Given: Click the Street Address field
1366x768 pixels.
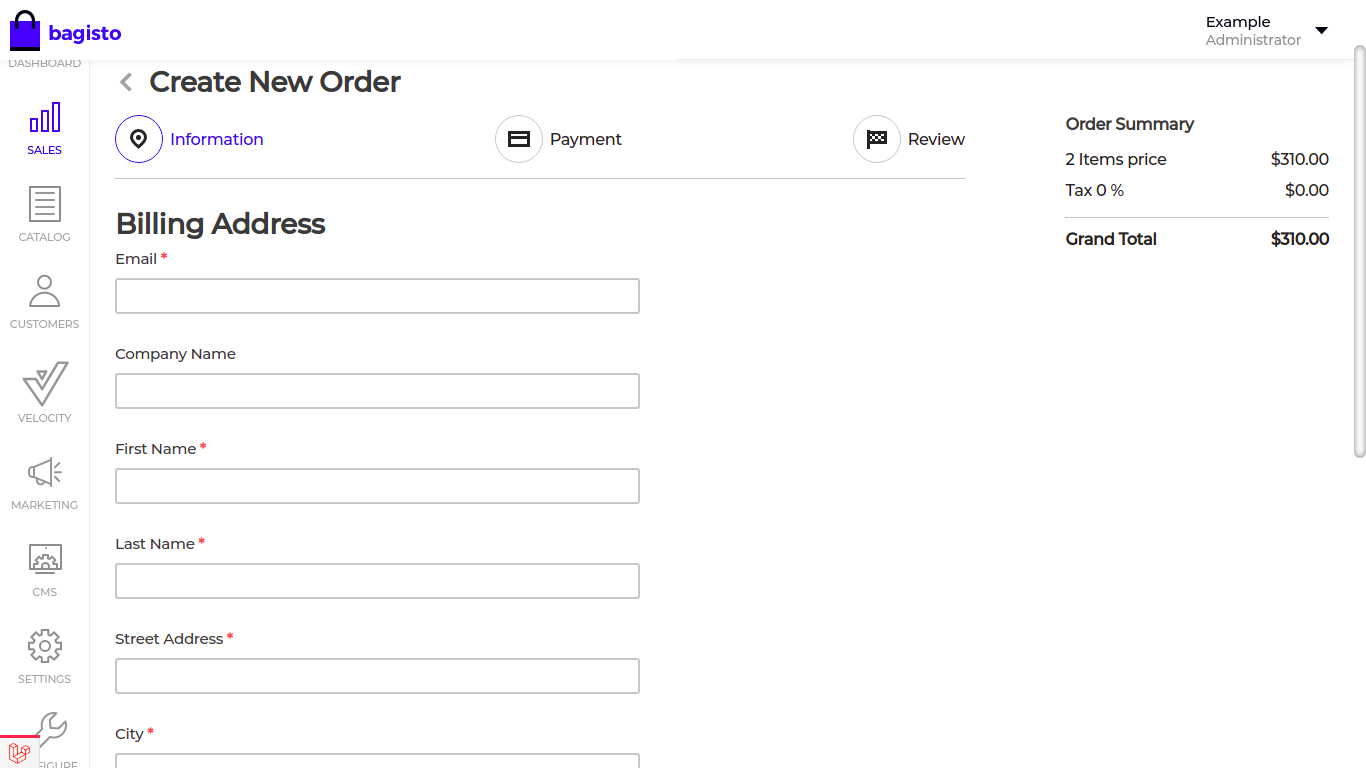Looking at the screenshot, I should [x=377, y=676].
